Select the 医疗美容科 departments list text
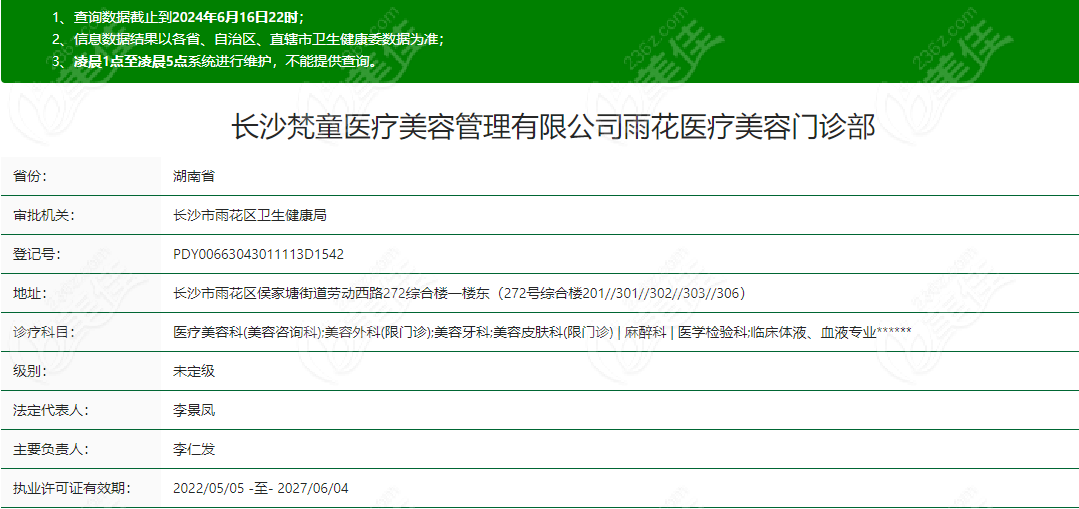Image resolution: width=1079 pixels, height=509 pixels. pyautogui.click(x=542, y=333)
